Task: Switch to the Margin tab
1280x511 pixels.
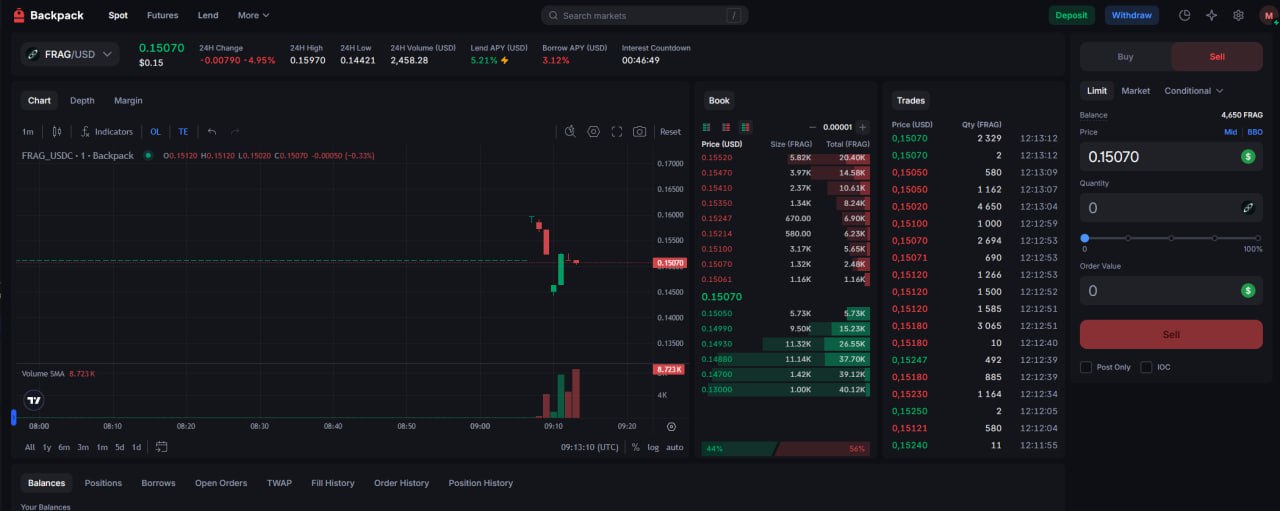Action: tap(128, 100)
